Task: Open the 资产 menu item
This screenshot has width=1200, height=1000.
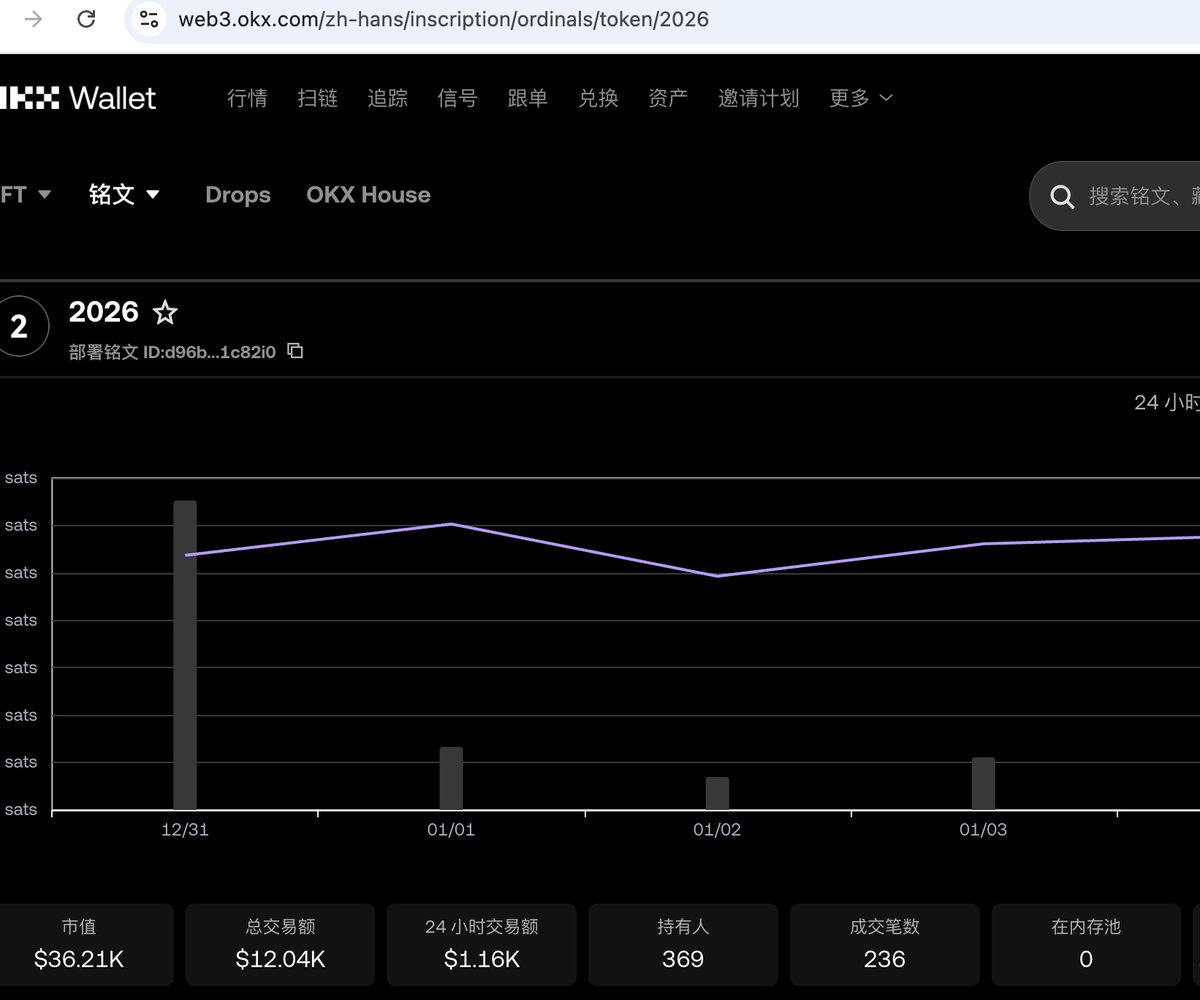Action: (667, 97)
